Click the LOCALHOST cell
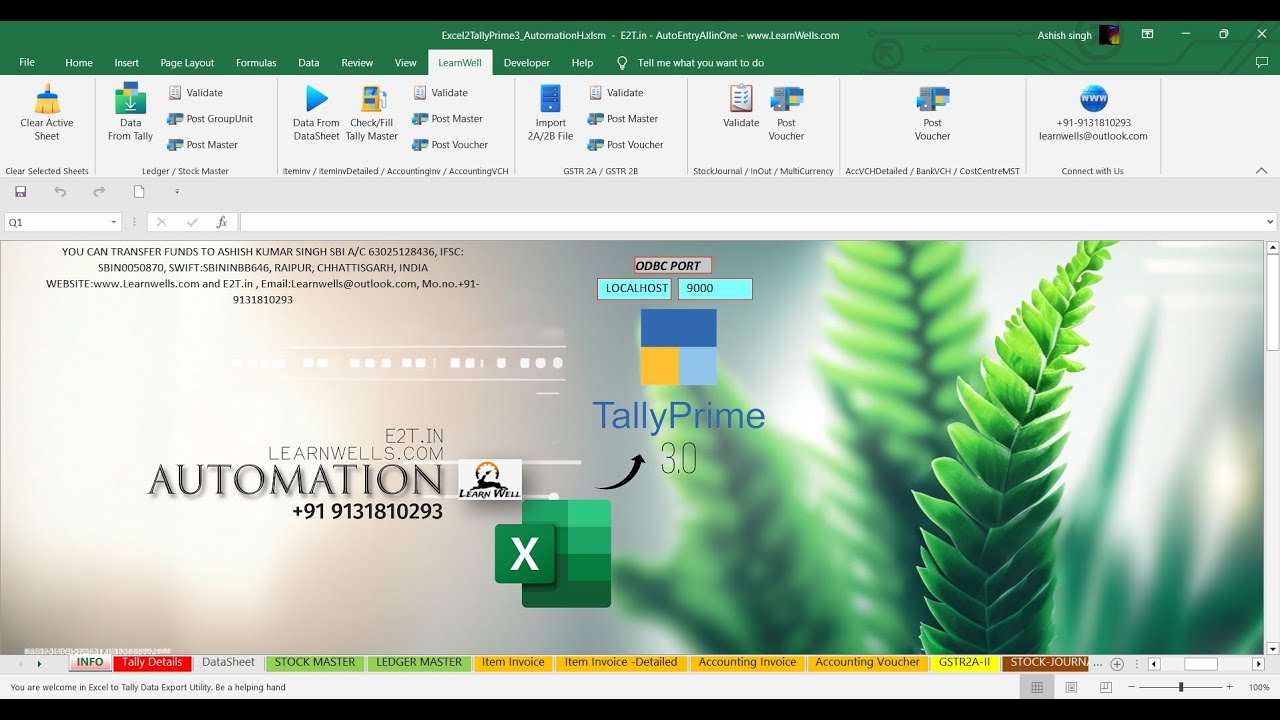Screen dimensions: 1280x720 pos(636,288)
